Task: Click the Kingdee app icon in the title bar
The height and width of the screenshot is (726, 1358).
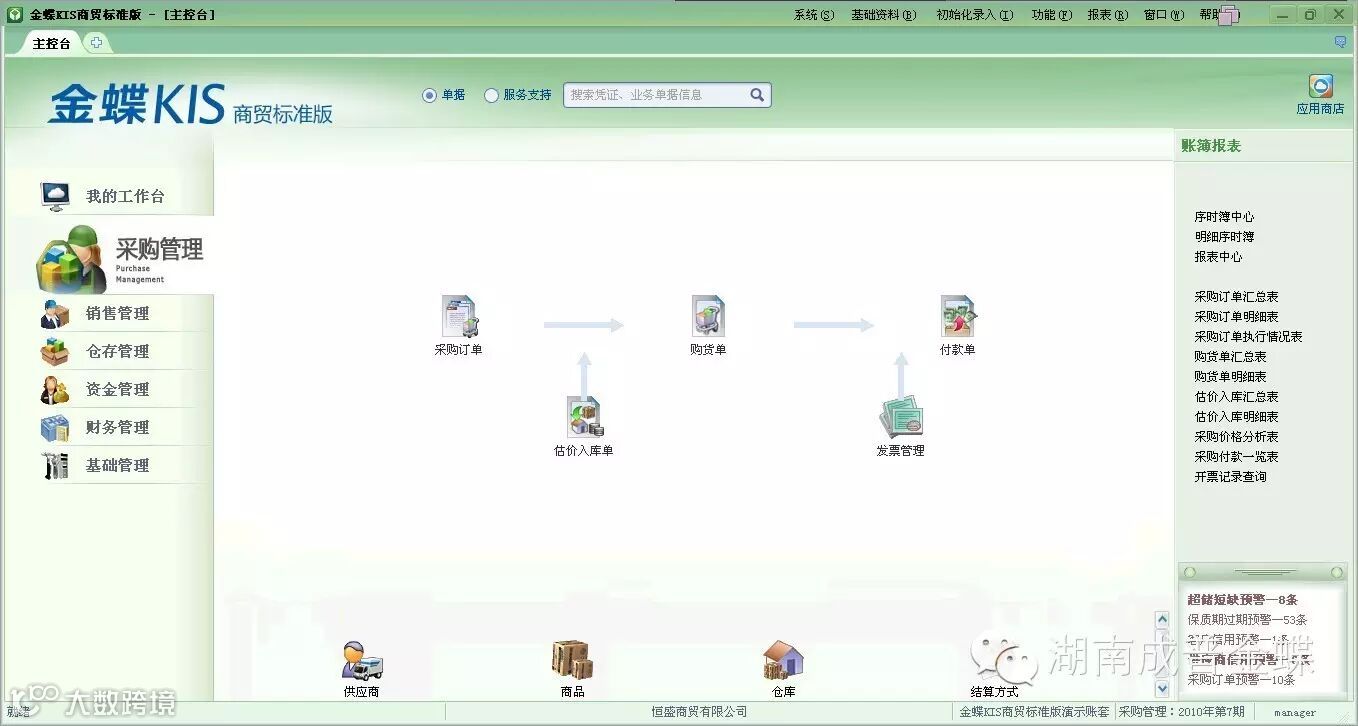Action: [15, 14]
